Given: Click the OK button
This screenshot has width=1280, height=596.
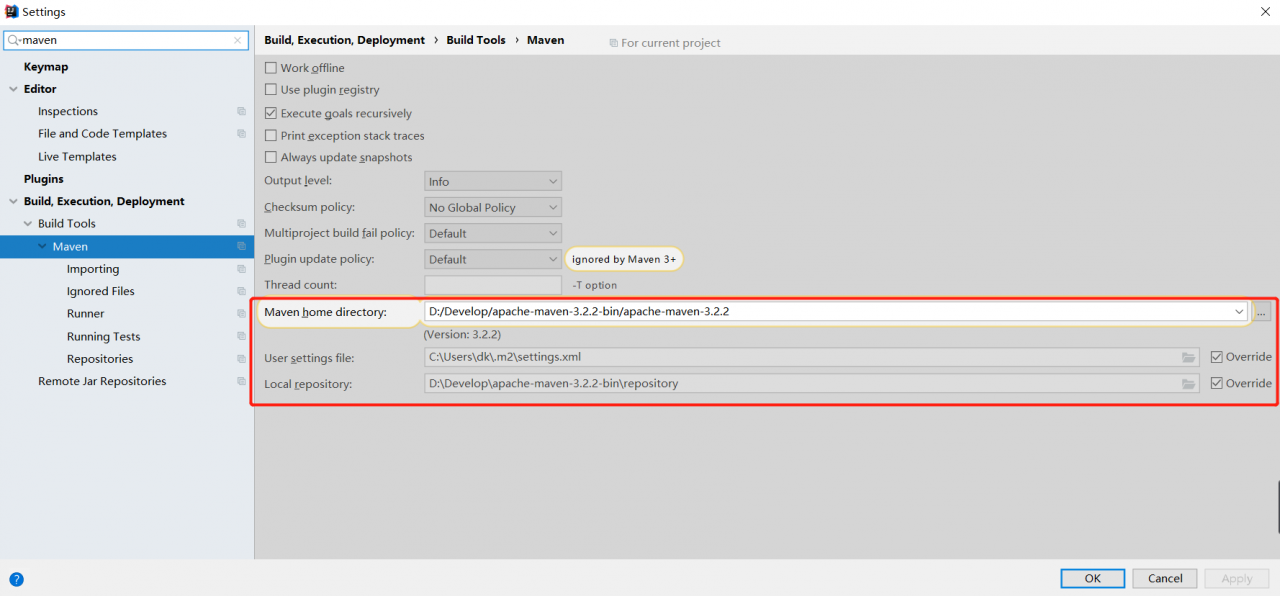Looking at the screenshot, I should tap(1092, 578).
